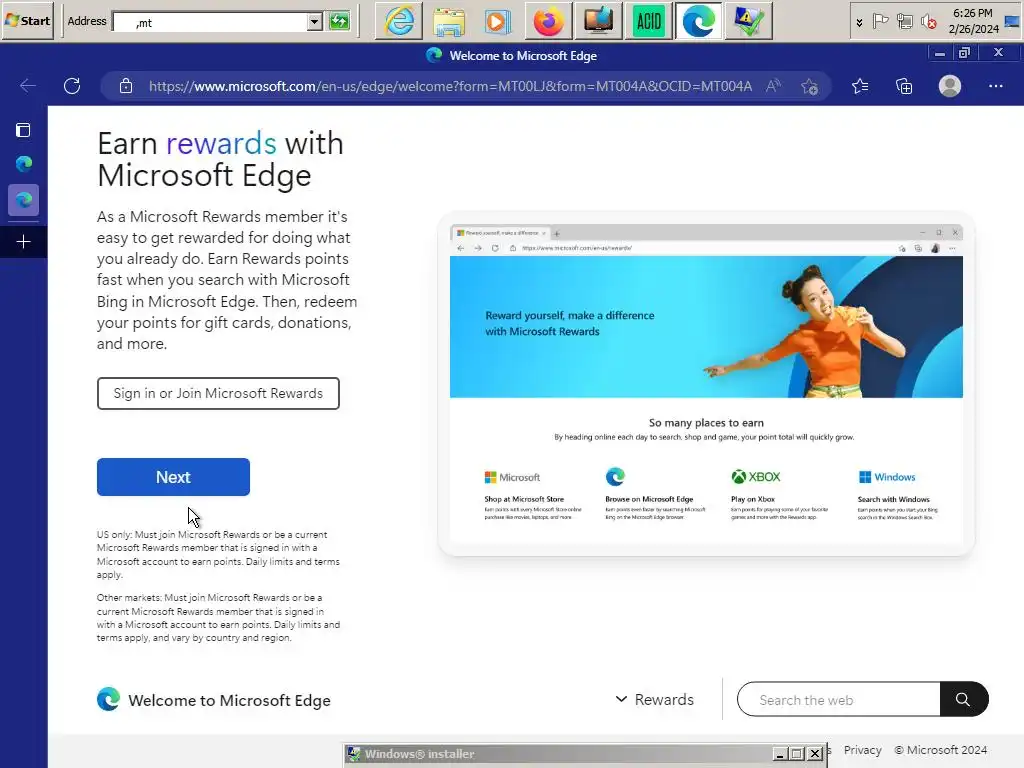This screenshot has height=768, width=1024.
Task: Open the ACID application in taskbar
Action: [x=648, y=22]
